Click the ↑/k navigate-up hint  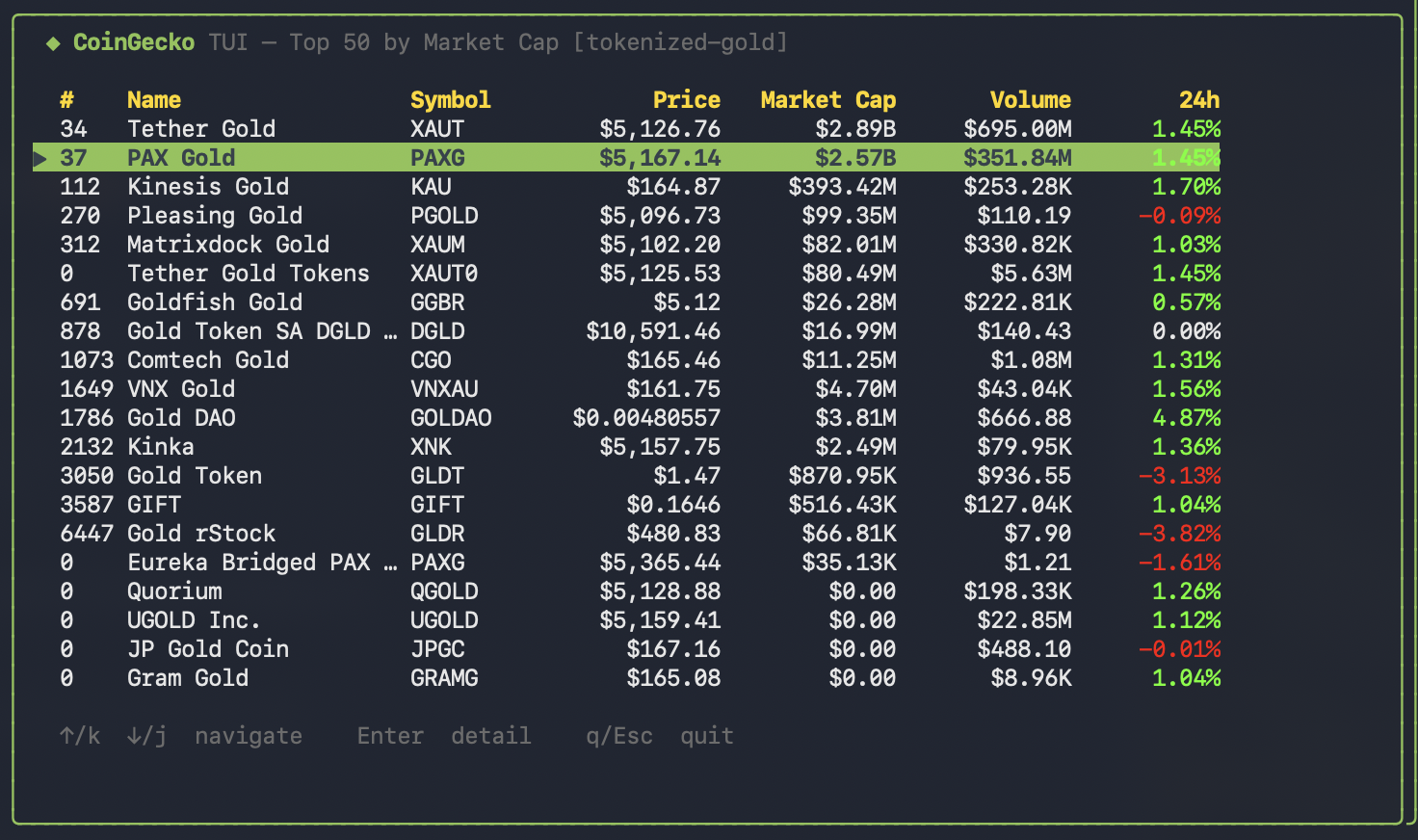click(x=80, y=736)
